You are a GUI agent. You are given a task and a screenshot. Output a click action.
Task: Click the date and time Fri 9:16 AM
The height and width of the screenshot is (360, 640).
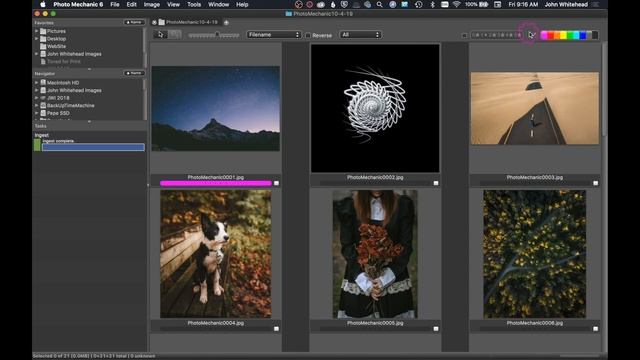[523, 4]
